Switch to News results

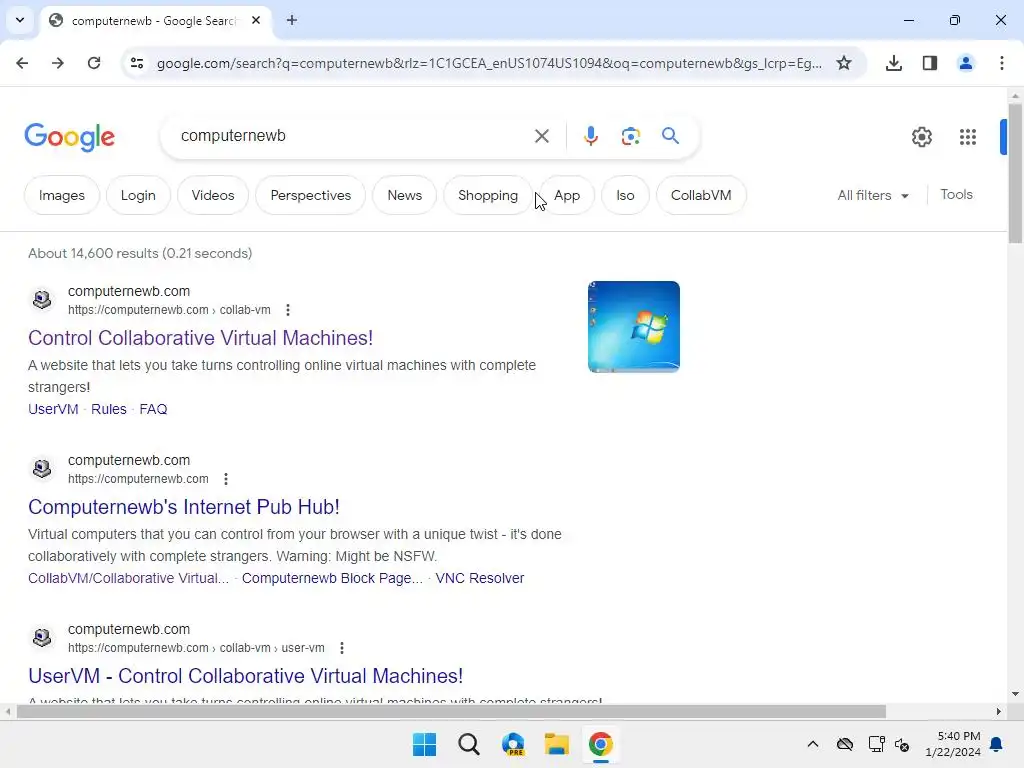(404, 195)
